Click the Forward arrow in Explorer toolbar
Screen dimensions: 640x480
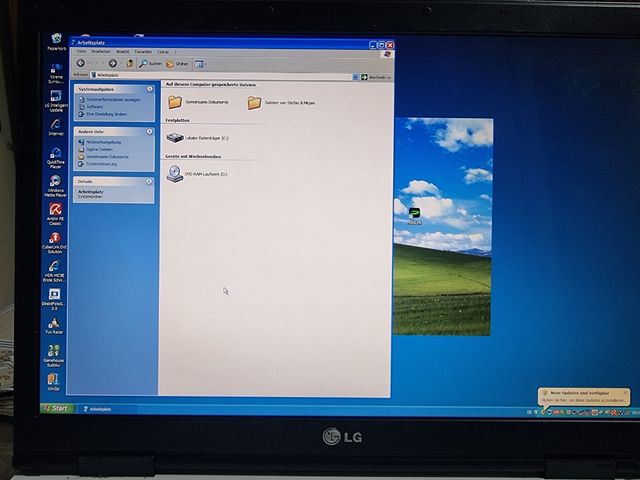click(113, 63)
